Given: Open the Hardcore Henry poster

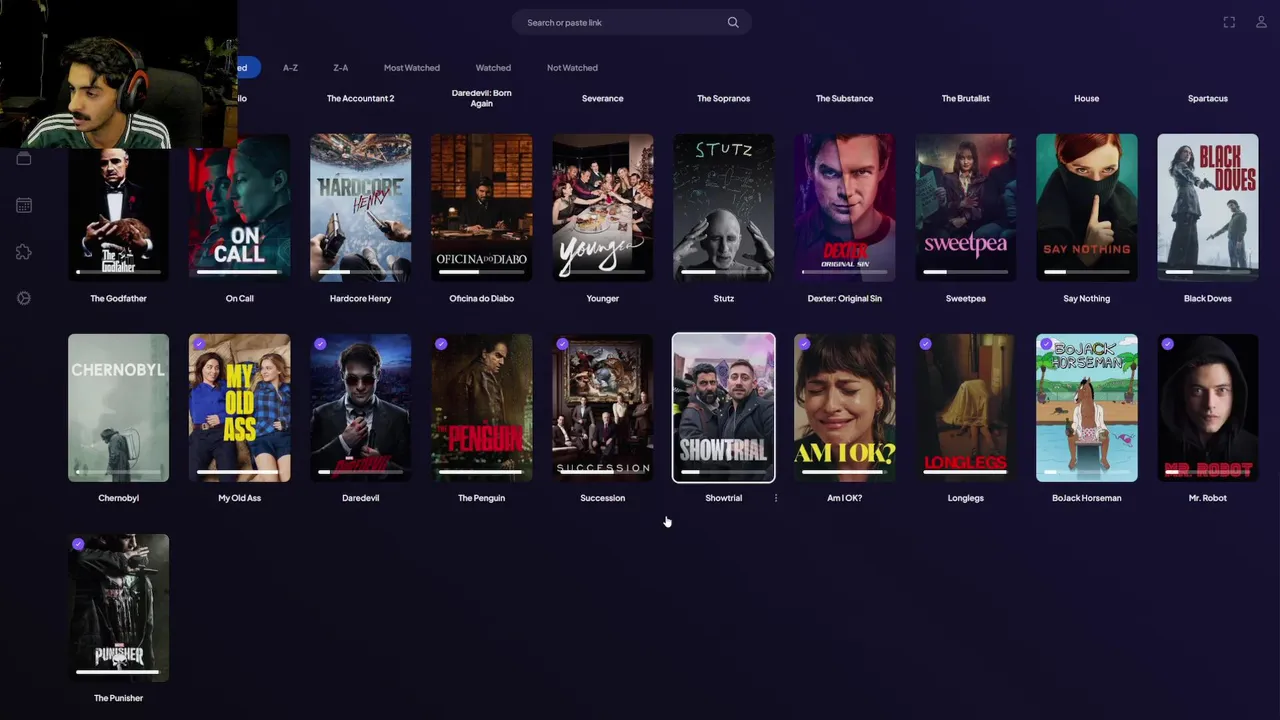Looking at the screenshot, I should [360, 208].
